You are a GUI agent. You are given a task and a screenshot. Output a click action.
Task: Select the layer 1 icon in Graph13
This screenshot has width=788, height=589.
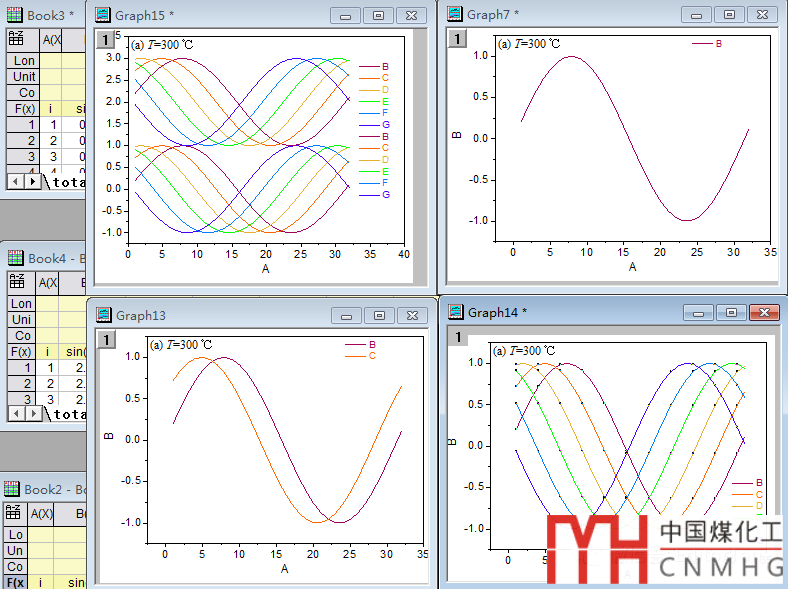coord(104,340)
